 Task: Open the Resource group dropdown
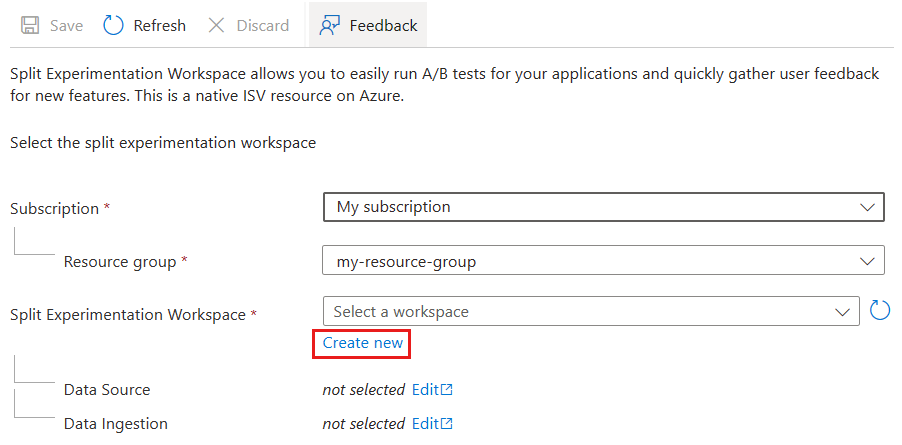(603, 260)
